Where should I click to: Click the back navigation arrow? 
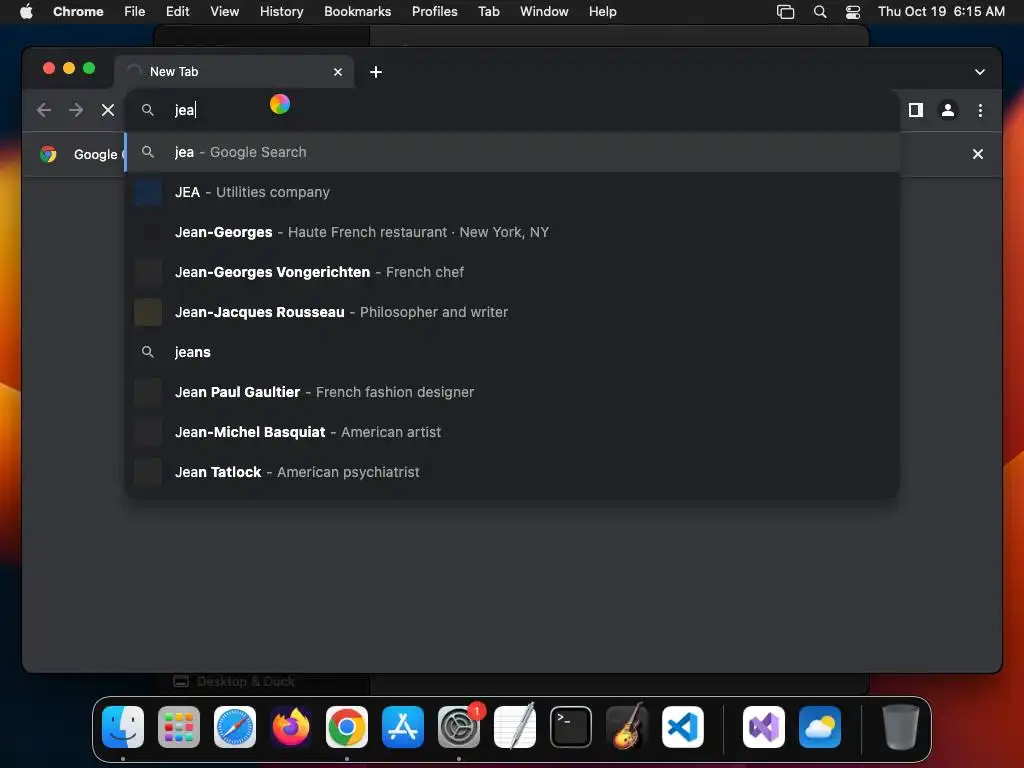pos(44,110)
